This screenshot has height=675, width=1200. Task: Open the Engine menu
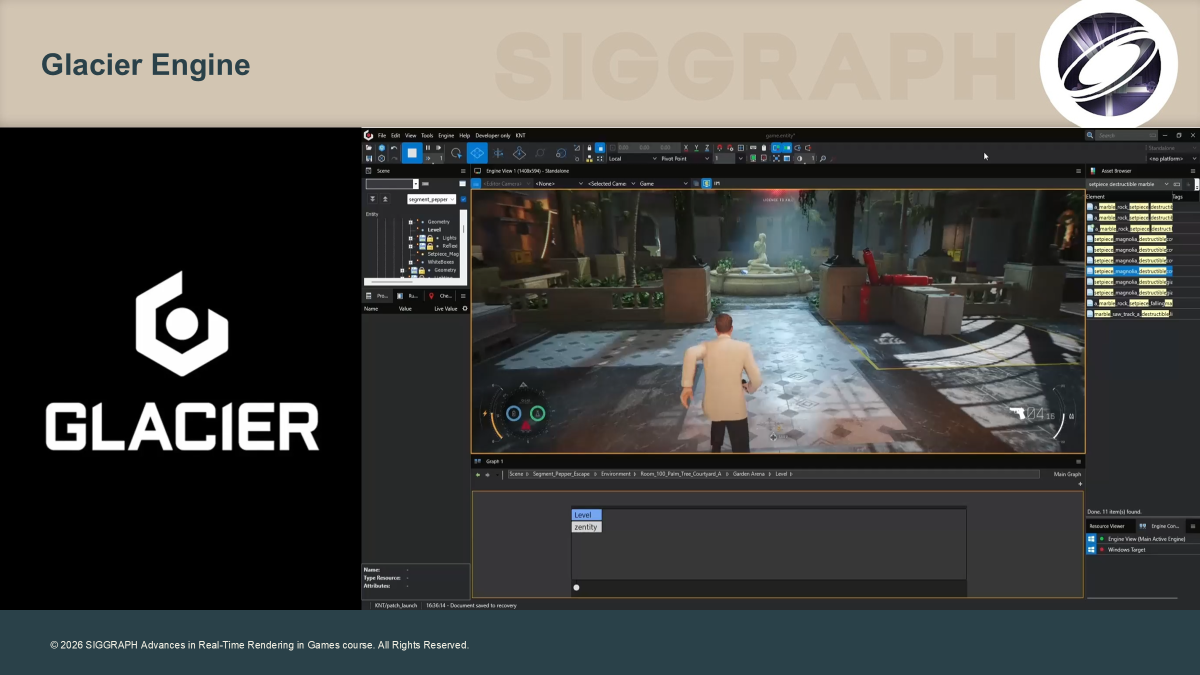click(446, 135)
